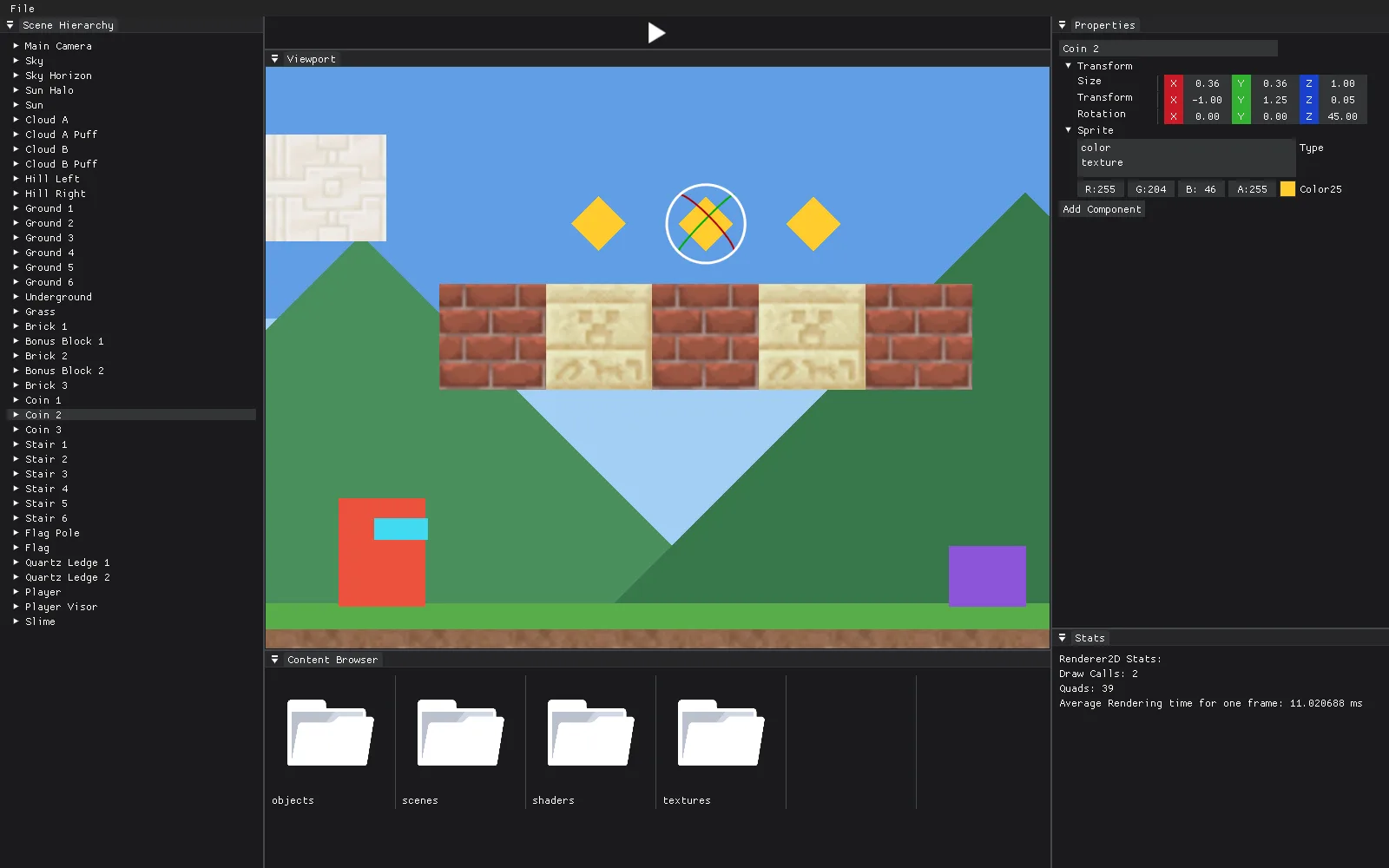Viewport: 1389px width, 868px height.
Task: Collapse the Transform component section
Action: coord(1069,66)
